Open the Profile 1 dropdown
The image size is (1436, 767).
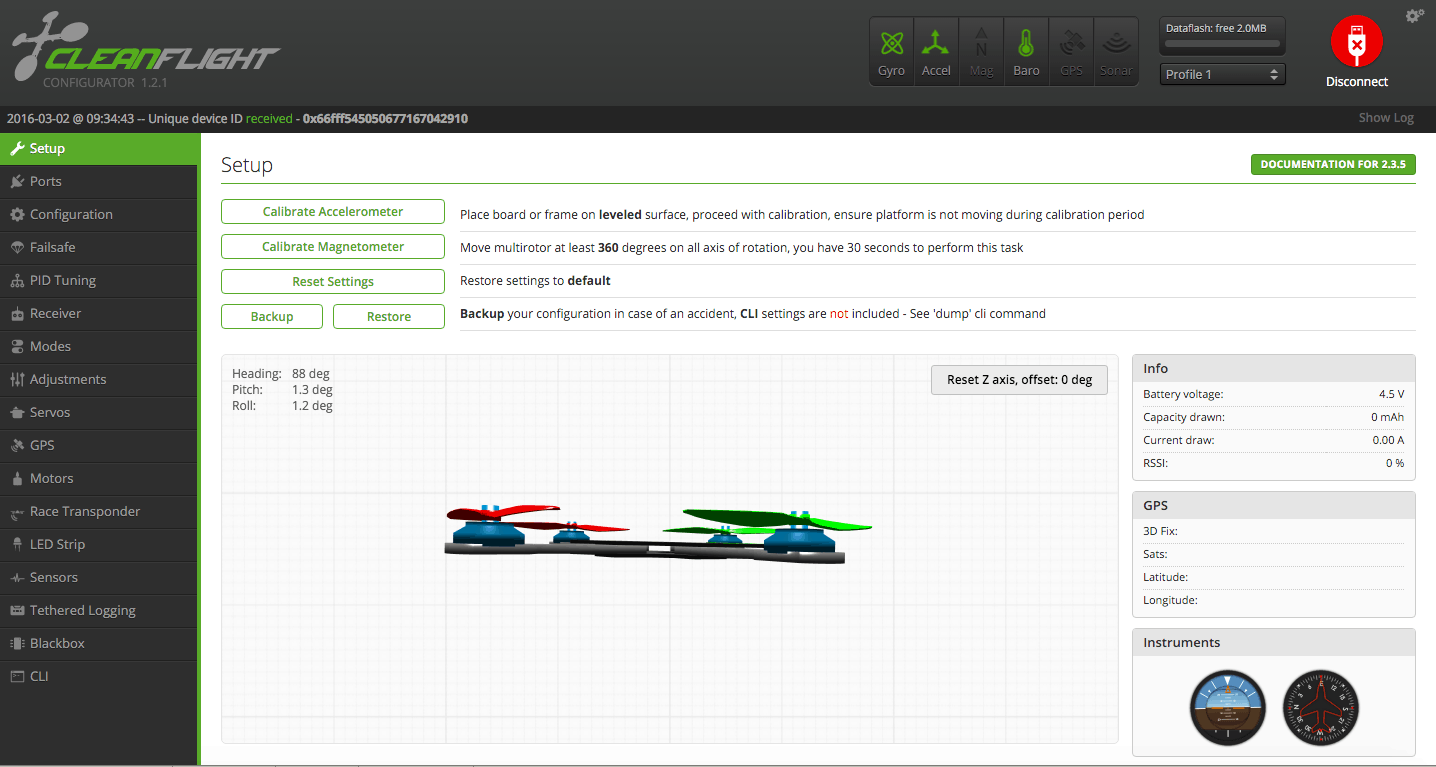[x=1222, y=75]
